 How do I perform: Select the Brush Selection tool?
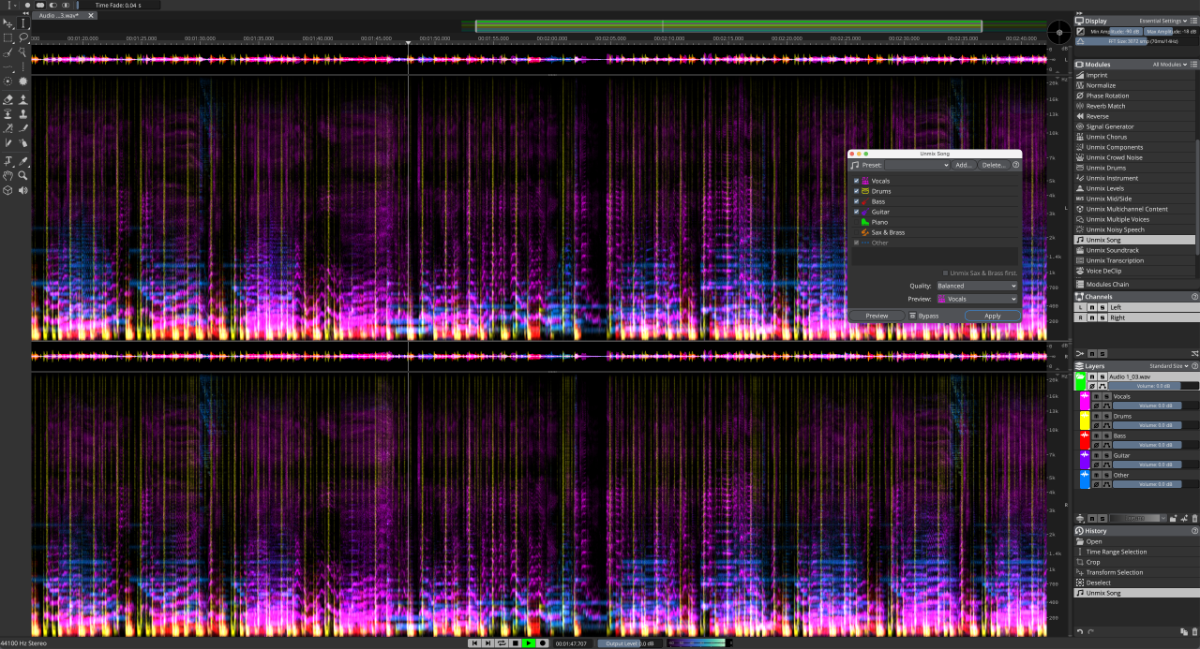7,52
